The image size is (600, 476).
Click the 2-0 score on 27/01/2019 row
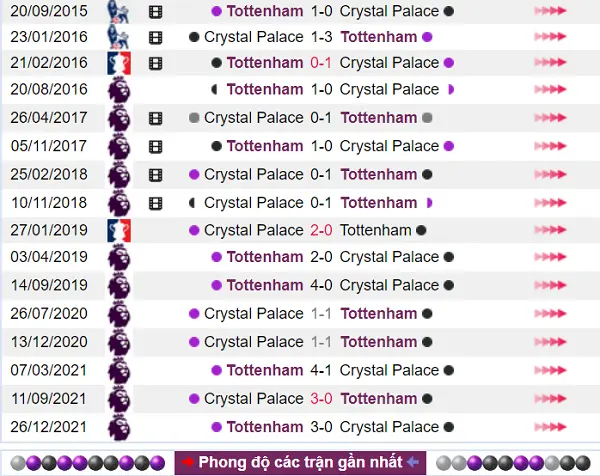[321, 230]
